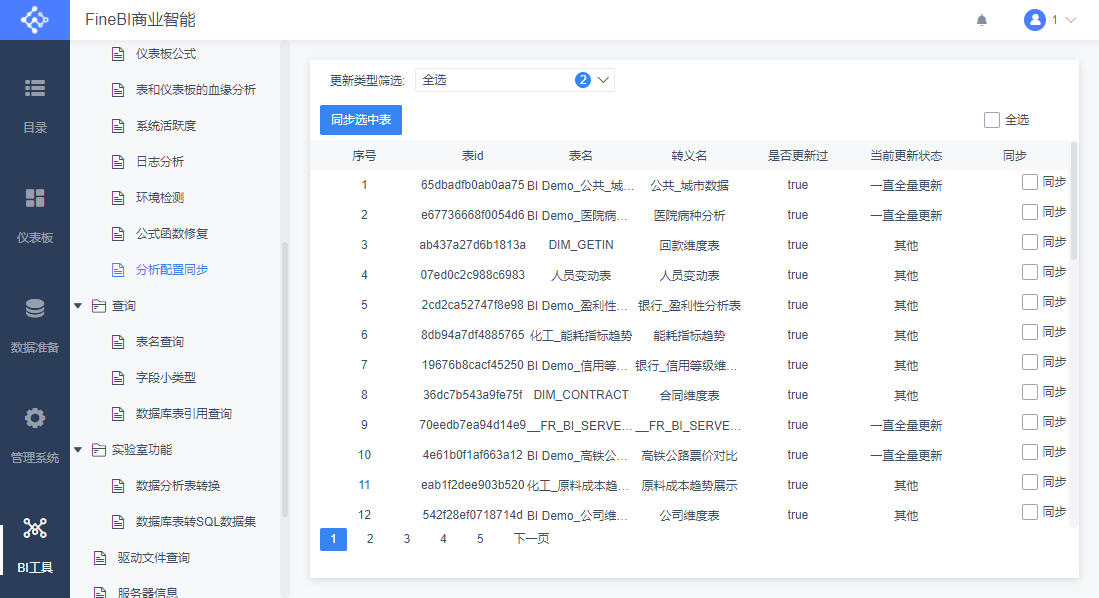Click current page 1 button
1099x598 pixels.
pyautogui.click(x=334, y=539)
